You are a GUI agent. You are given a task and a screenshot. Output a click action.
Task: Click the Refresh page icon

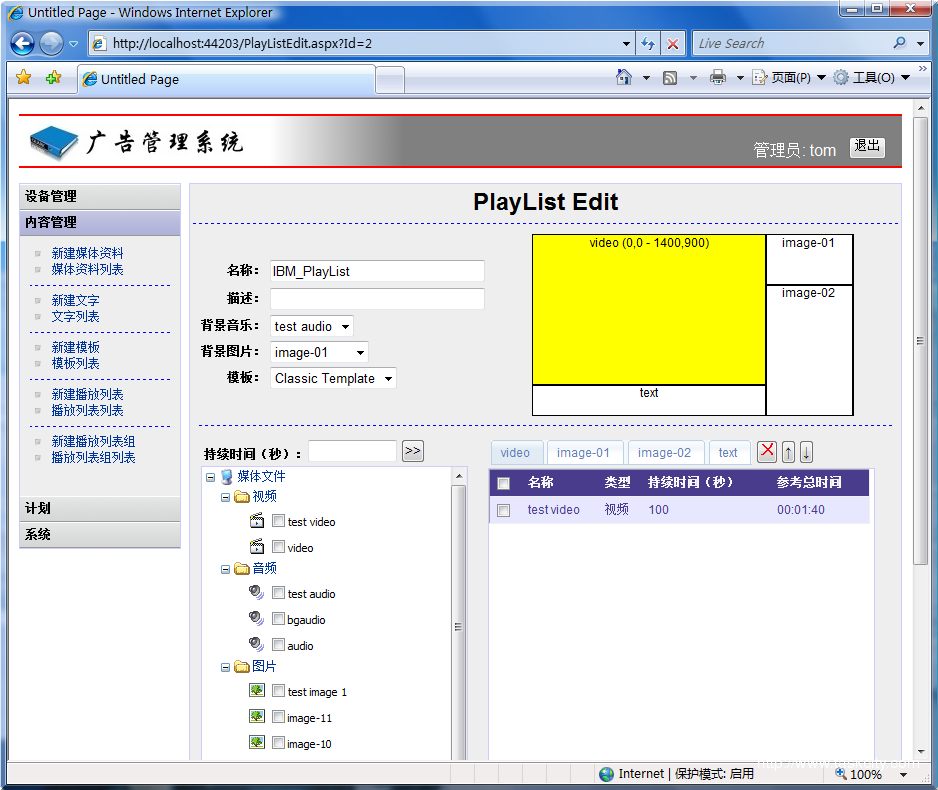click(x=648, y=43)
